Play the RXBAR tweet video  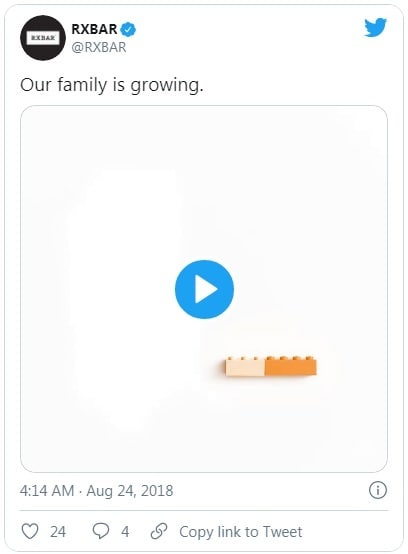(204, 289)
